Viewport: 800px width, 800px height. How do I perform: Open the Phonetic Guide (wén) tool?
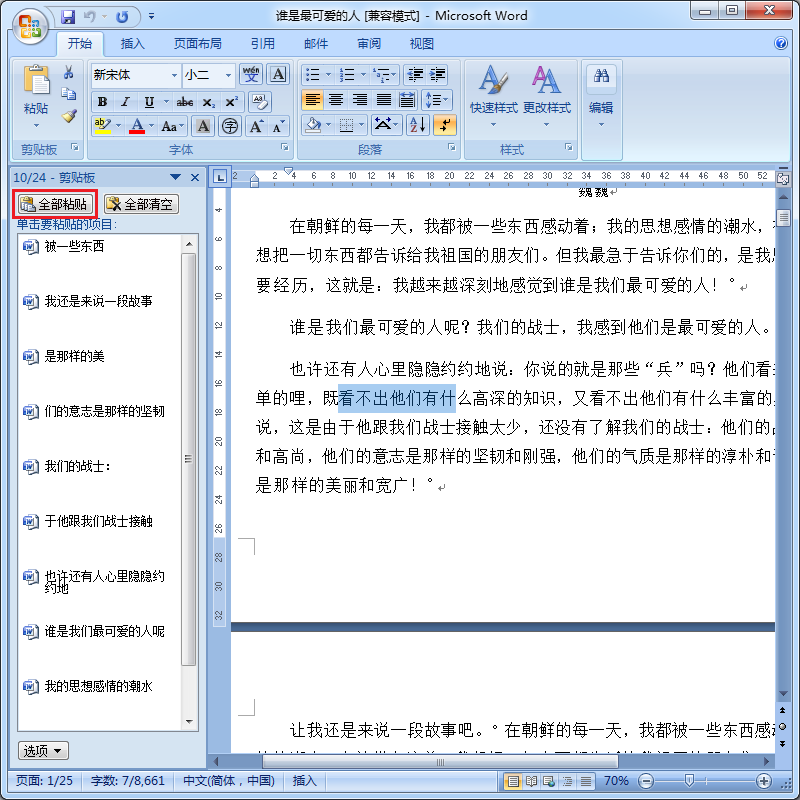251,74
